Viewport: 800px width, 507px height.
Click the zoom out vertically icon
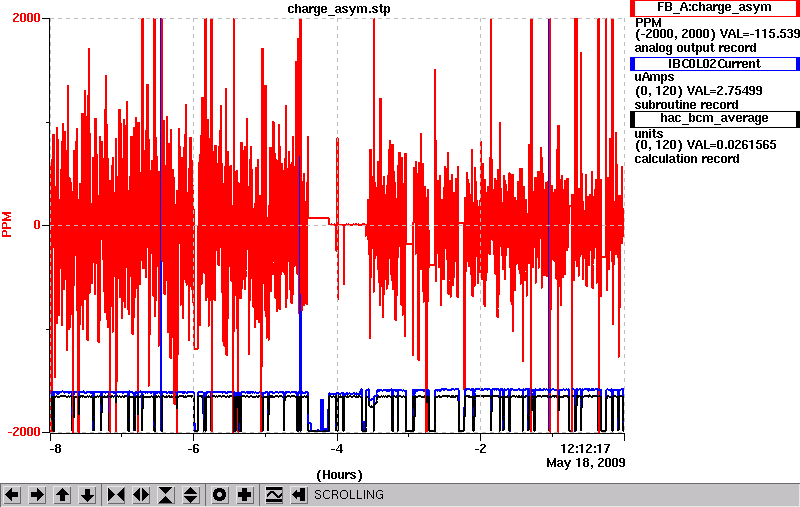tap(191, 495)
